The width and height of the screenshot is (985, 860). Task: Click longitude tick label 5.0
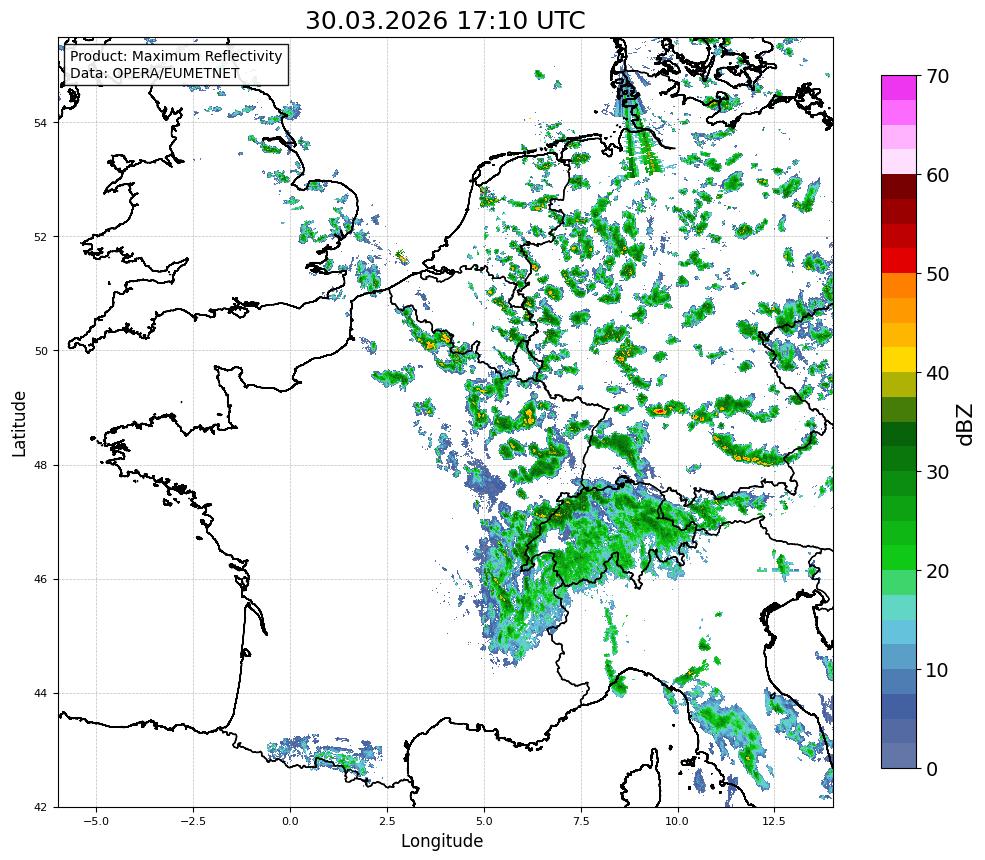(x=484, y=820)
